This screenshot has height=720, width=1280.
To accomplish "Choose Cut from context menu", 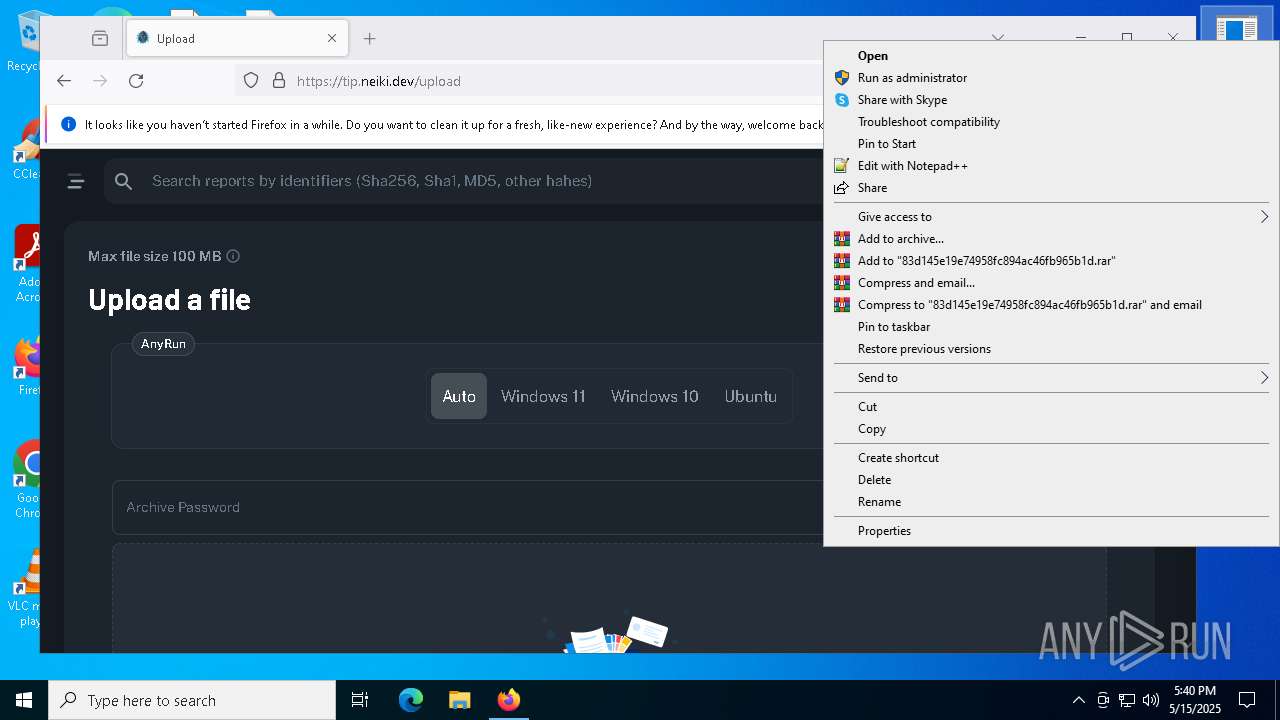I will [1050, 407].
